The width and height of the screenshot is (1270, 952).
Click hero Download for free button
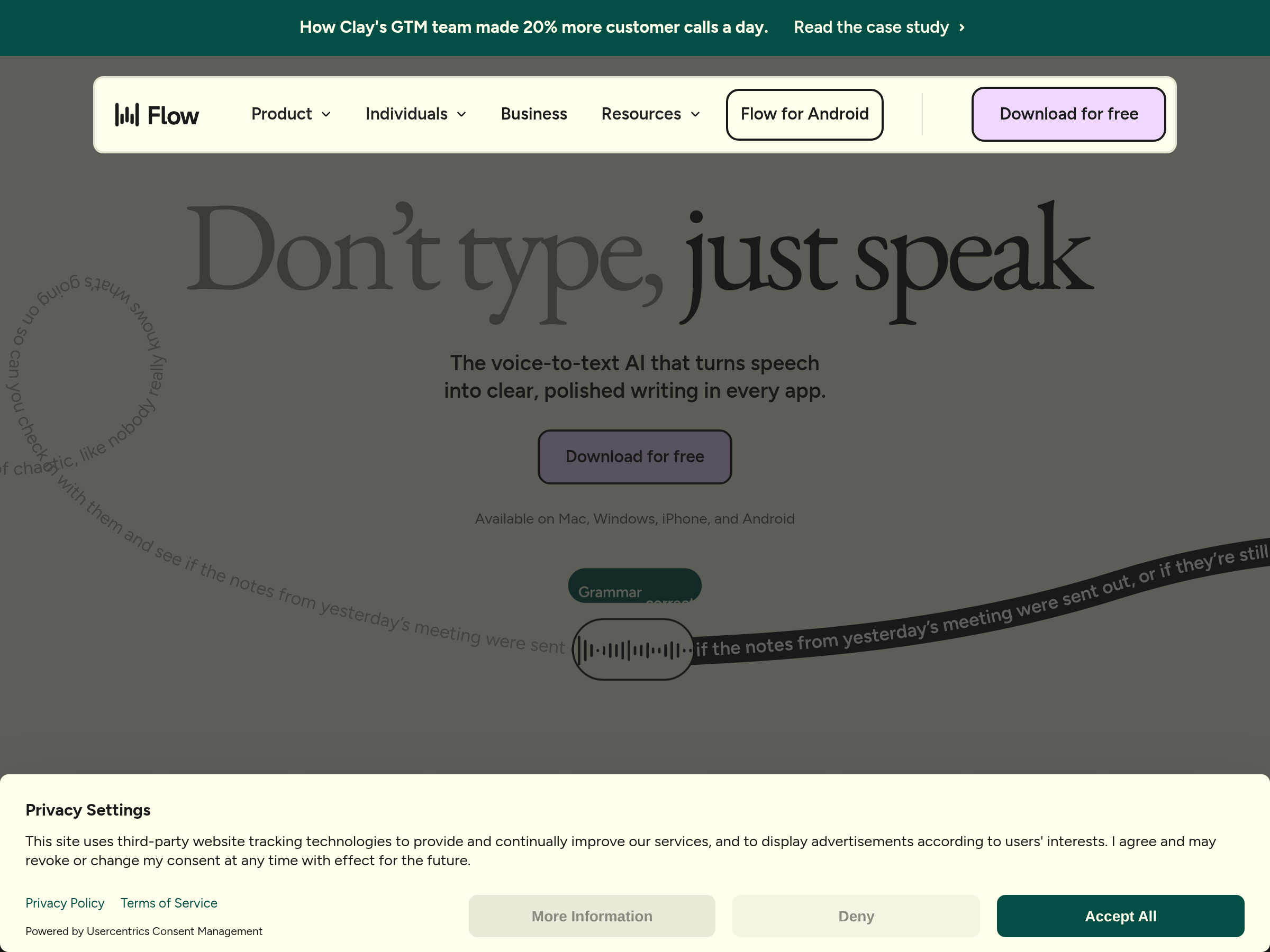[634, 457]
